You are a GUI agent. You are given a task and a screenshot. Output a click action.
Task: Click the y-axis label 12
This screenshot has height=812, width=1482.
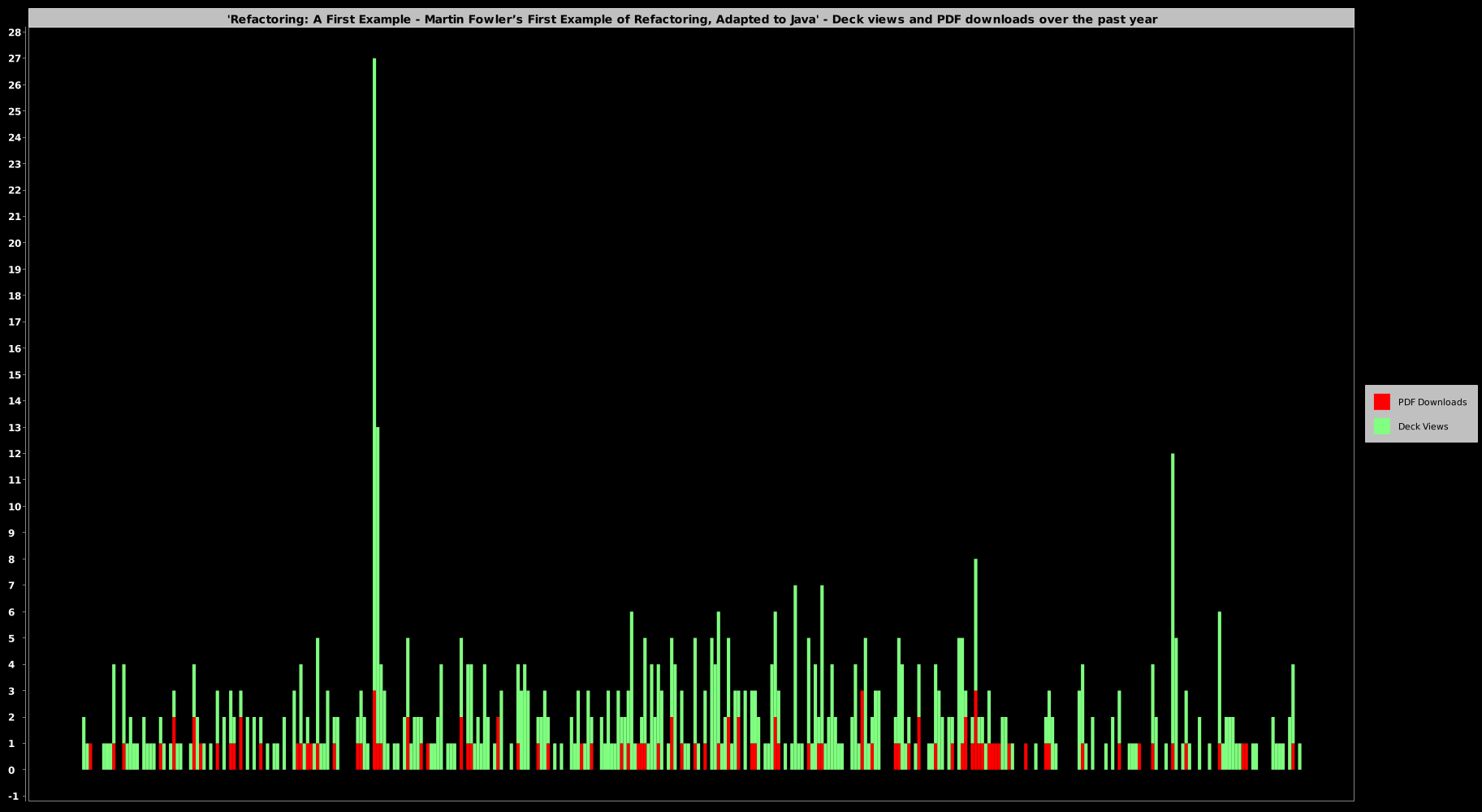pyautogui.click(x=15, y=454)
